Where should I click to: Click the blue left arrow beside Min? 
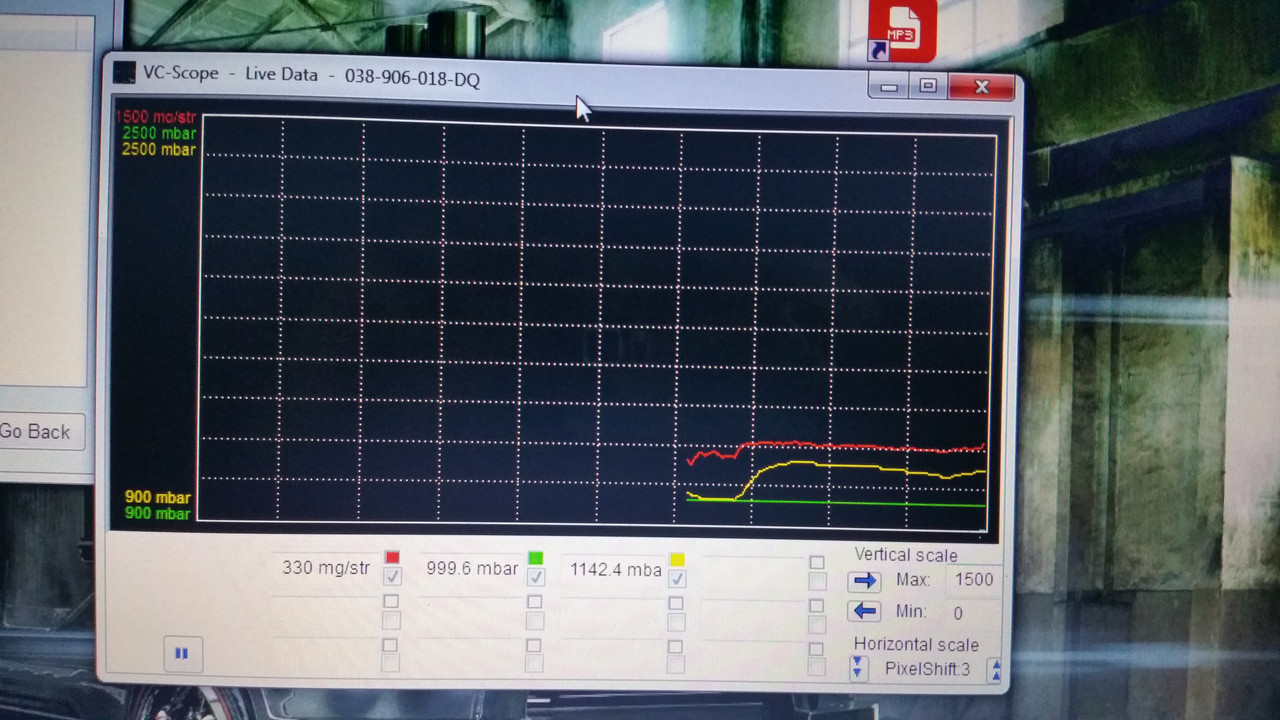pos(864,611)
